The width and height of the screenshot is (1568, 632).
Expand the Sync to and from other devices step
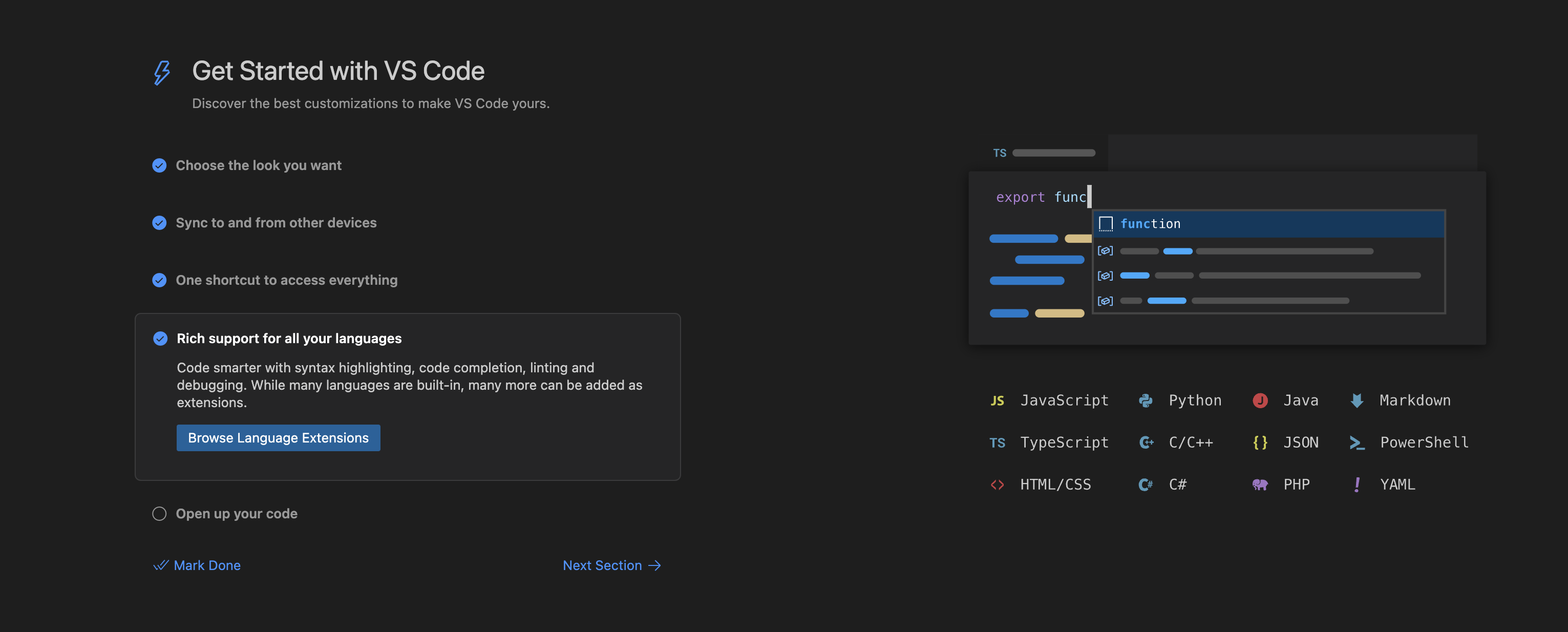pos(276,223)
